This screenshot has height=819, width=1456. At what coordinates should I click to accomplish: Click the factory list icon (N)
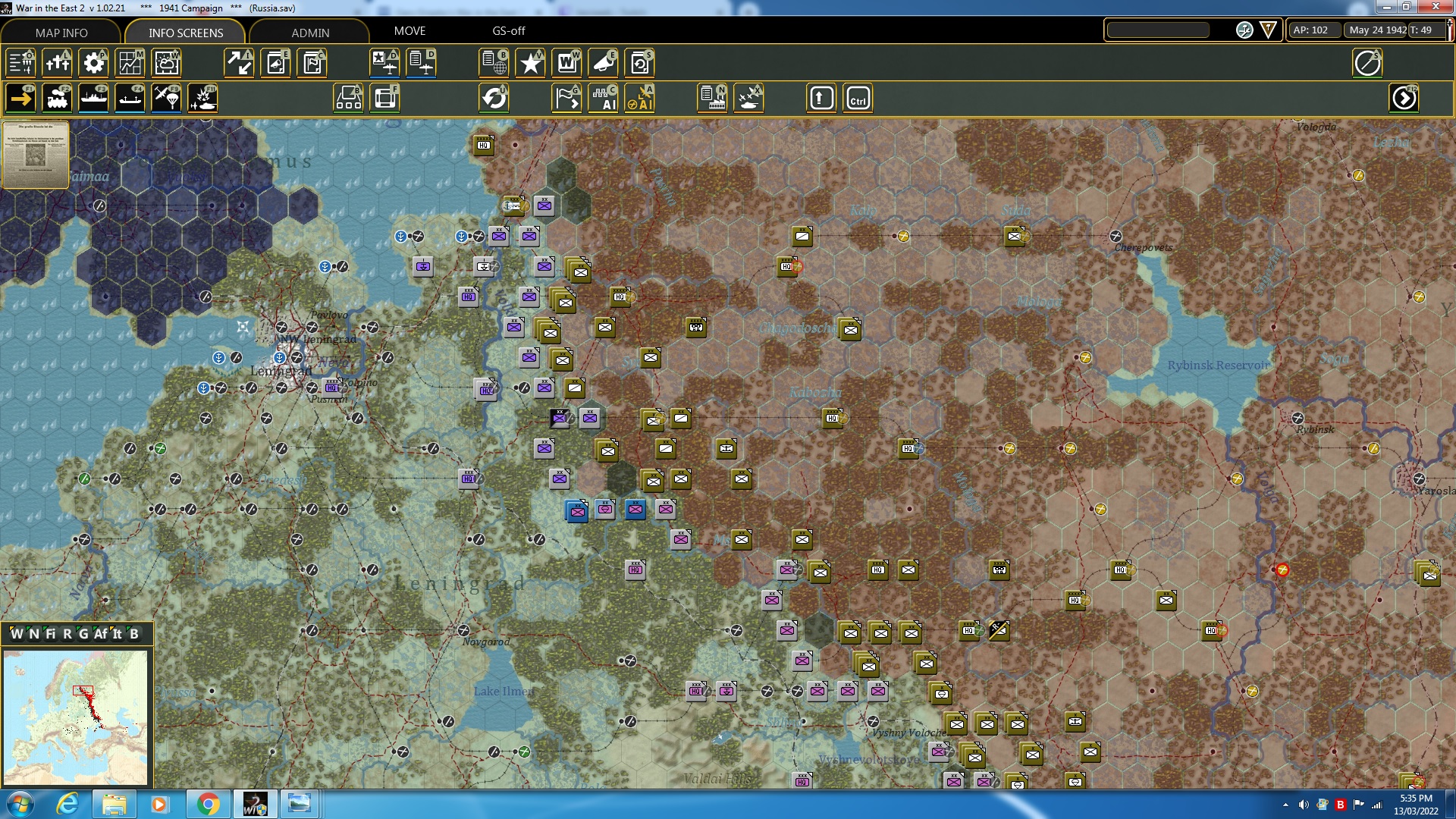(x=713, y=99)
